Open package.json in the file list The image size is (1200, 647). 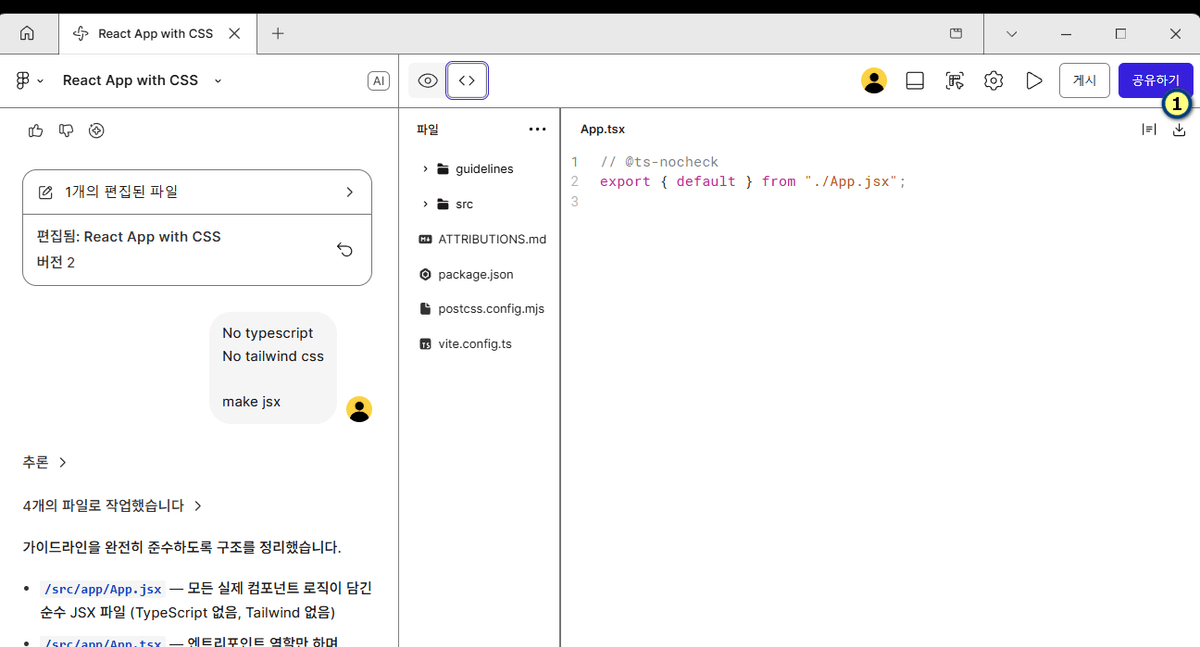point(475,274)
